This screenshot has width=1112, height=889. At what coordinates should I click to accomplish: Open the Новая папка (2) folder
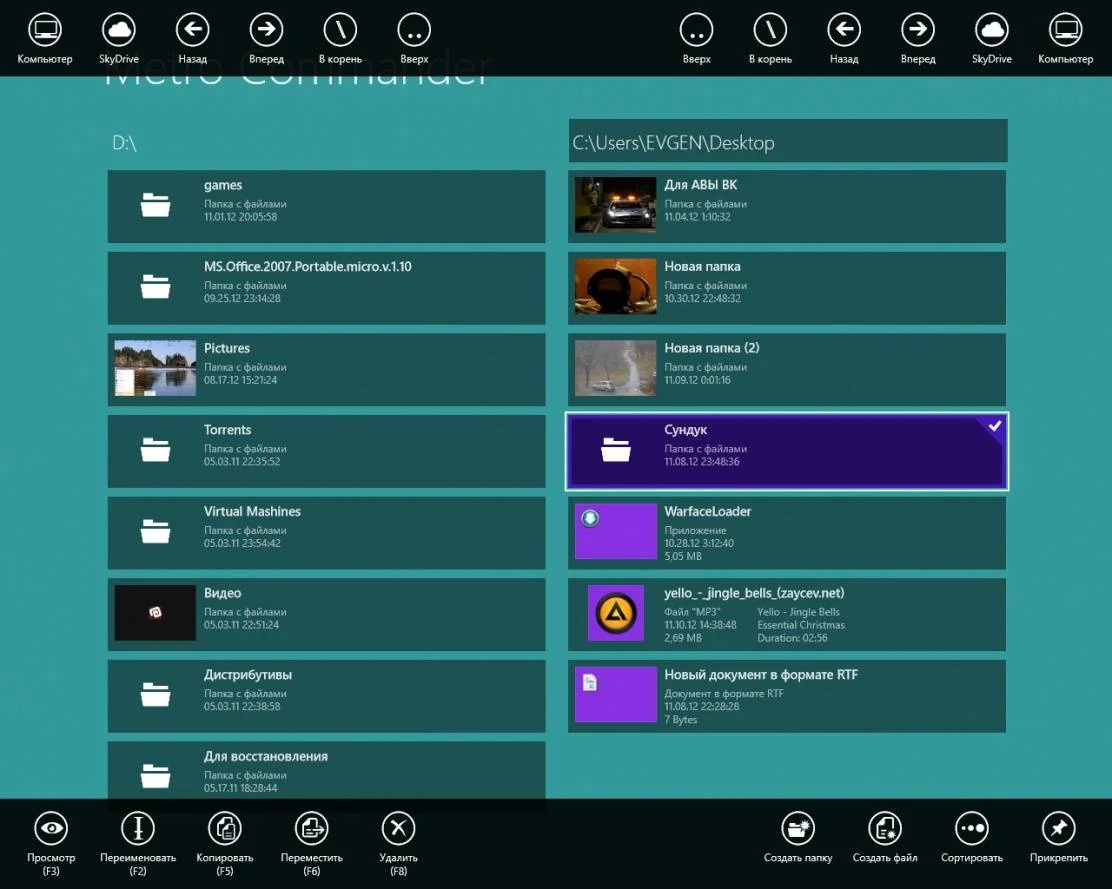tap(787, 369)
